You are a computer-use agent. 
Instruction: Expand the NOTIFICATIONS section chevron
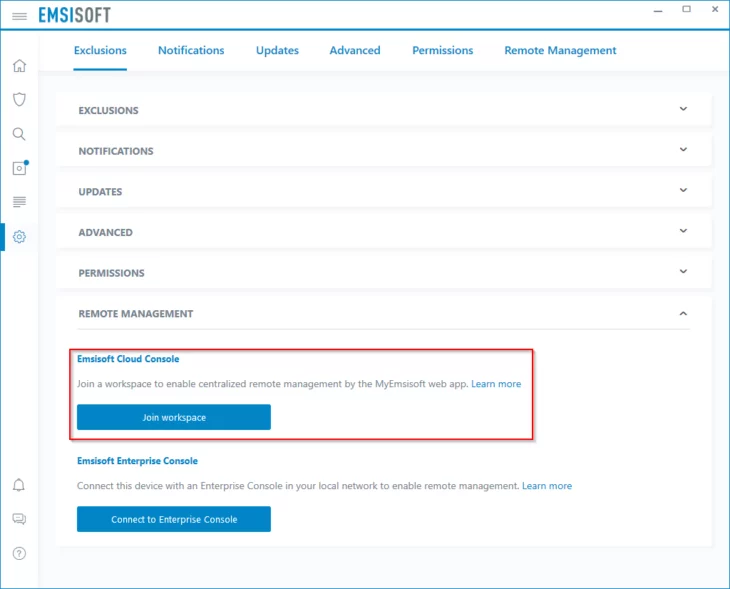[683, 149]
